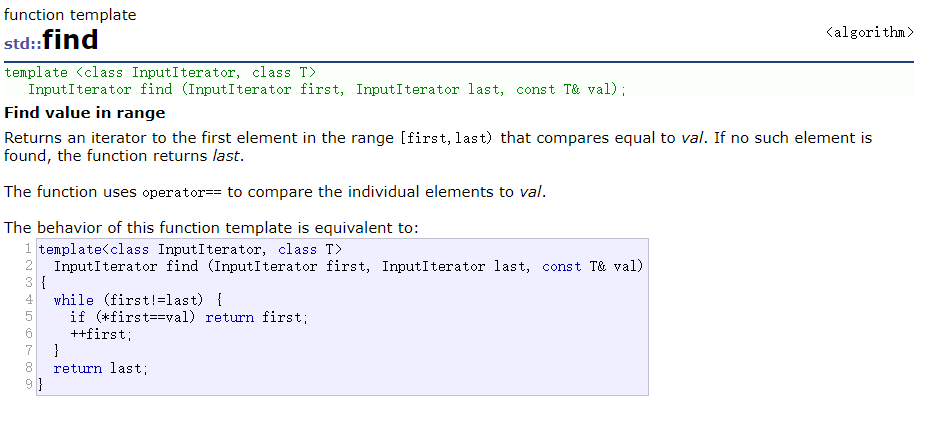Click line number 1 in code box
Viewport: 943px width, 423px height.
28,249
